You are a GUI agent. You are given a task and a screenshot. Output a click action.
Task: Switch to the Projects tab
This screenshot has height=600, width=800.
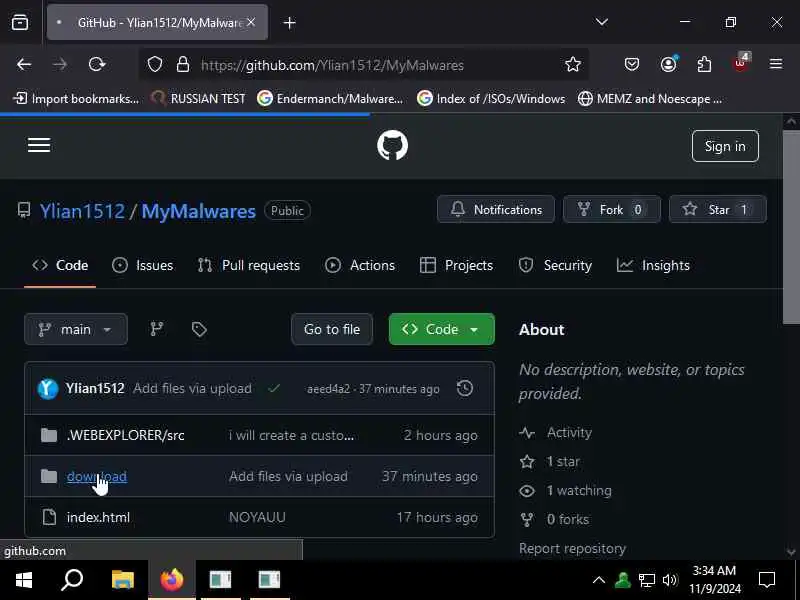coord(456,265)
